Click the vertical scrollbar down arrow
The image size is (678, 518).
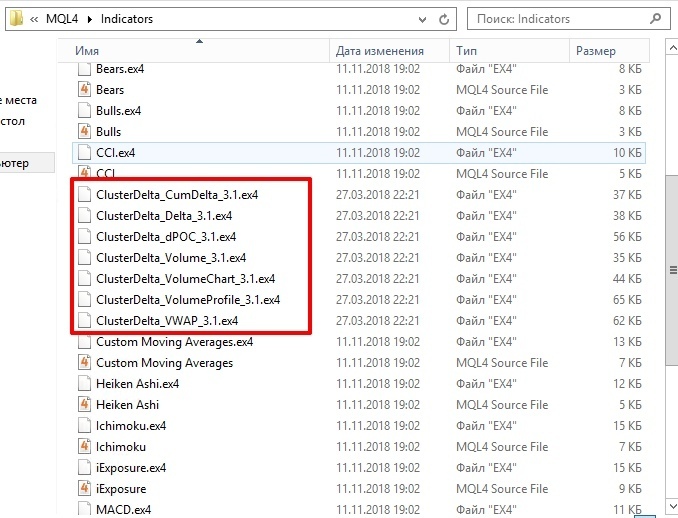tap(672, 505)
